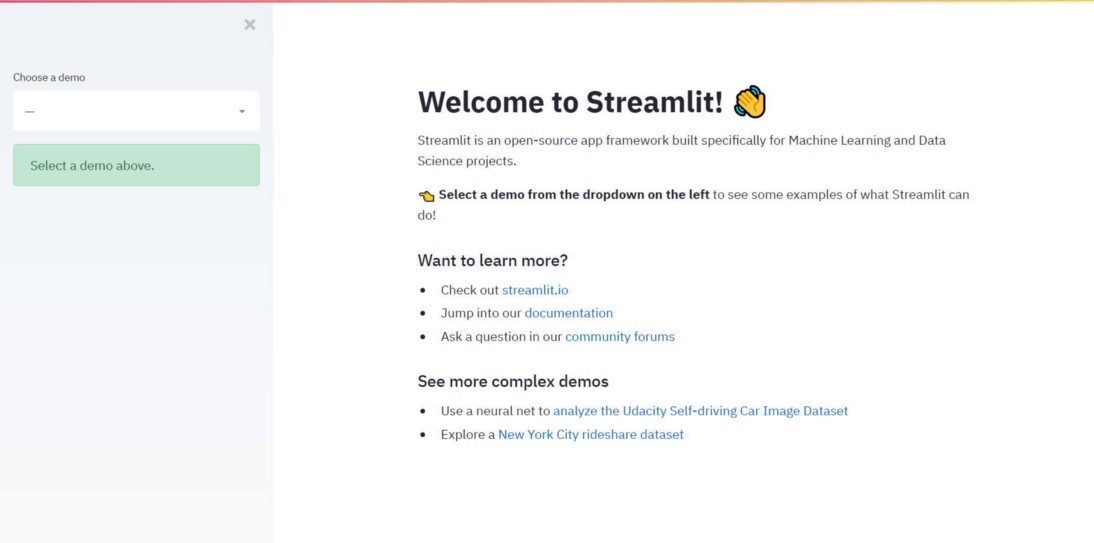Image resolution: width=1094 pixels, height=543 pixels.
Task: Click the 'Streamlit is an open-source app framework' paragraph
Action: click(x=682, y=150)
